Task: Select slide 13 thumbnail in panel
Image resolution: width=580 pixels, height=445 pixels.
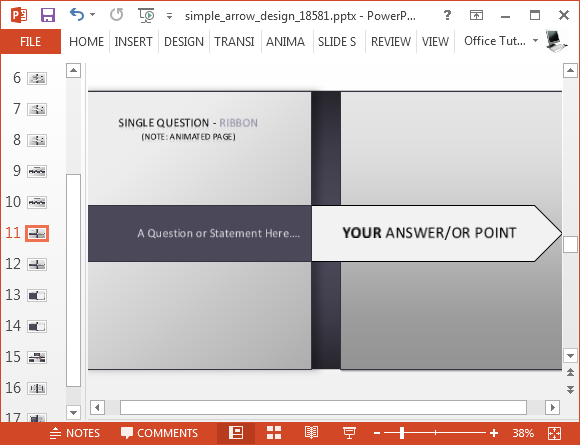Action: [x=37, y=295]
